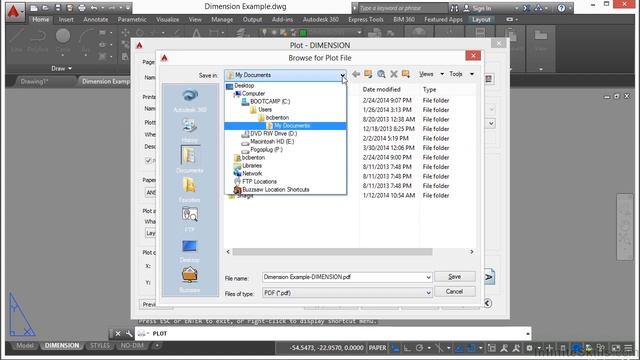The height and width of the screenshot is (360, 640).
Task: Open Autodesk 360 place in sidebar
Action: (190, 100)
